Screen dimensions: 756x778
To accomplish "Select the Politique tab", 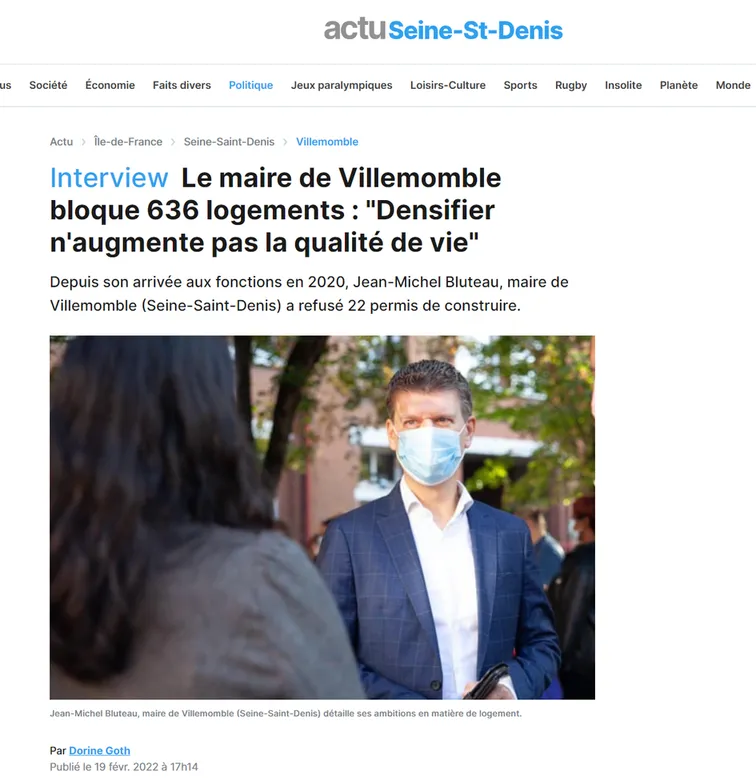I will tap(251, 85).
